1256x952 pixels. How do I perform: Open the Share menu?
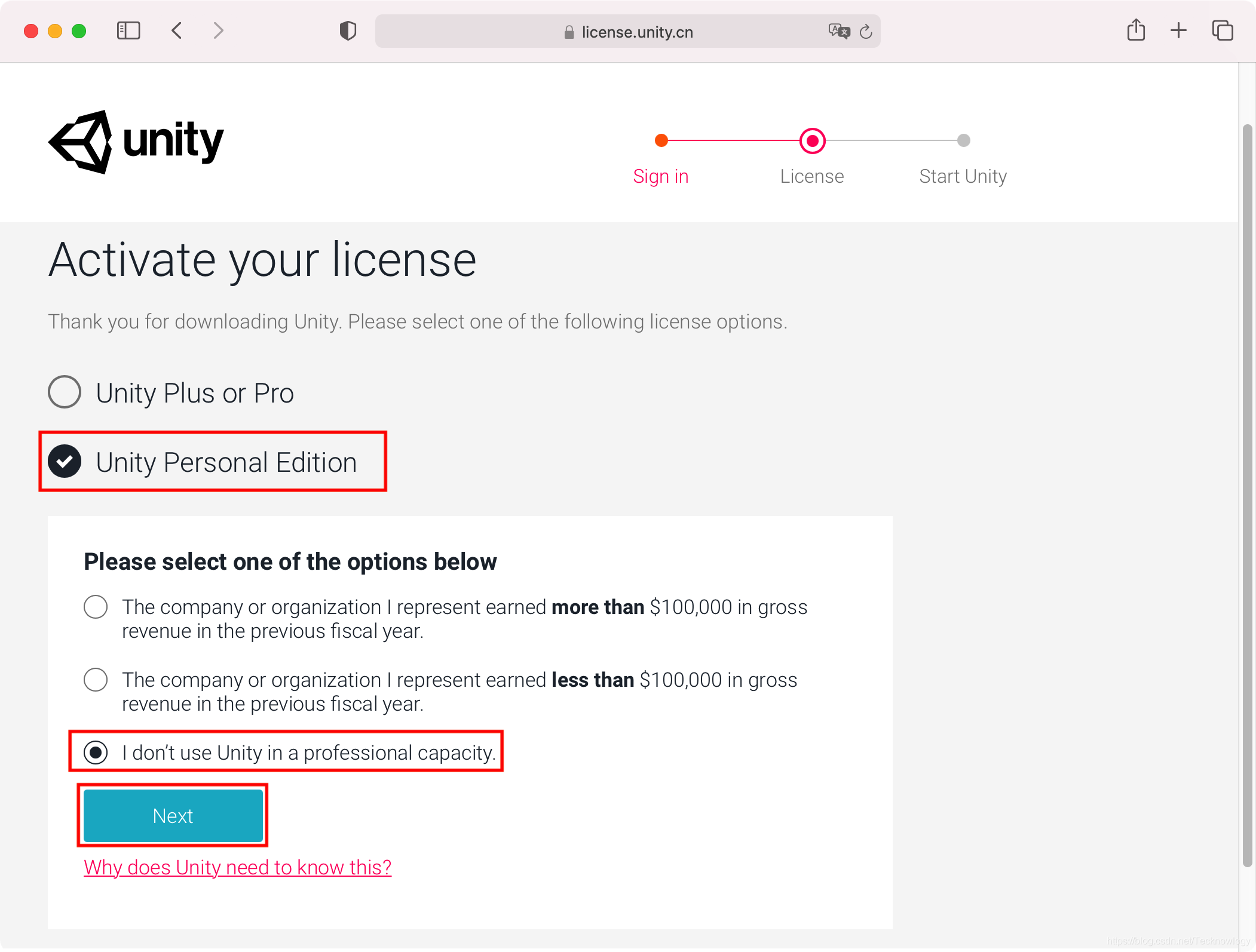coord(1137,30)
